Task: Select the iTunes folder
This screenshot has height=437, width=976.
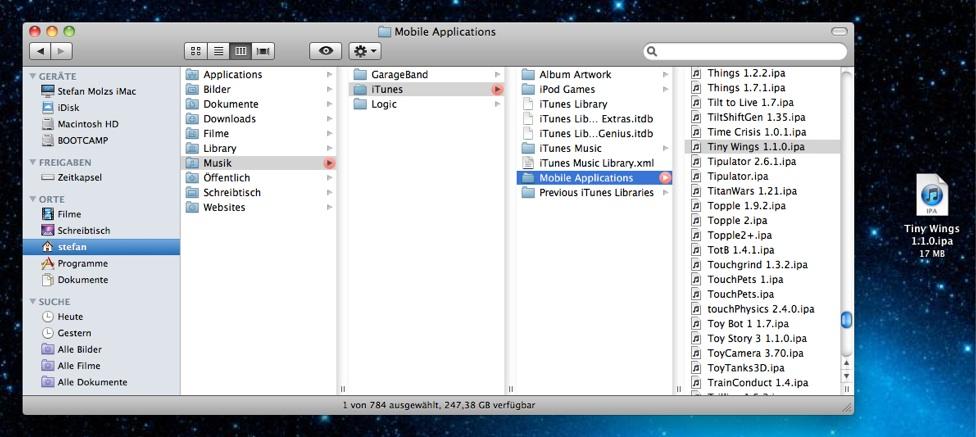Action: [426, 89]
